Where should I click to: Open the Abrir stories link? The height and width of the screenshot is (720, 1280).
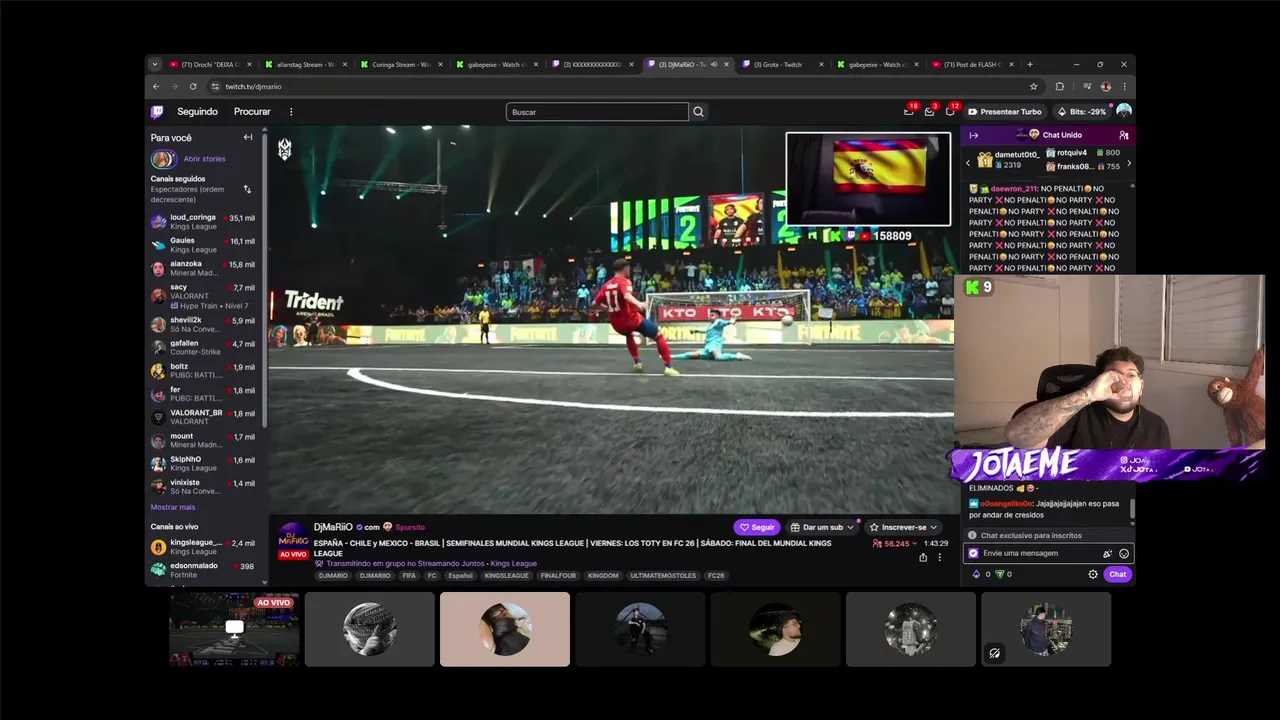point(204,159)
